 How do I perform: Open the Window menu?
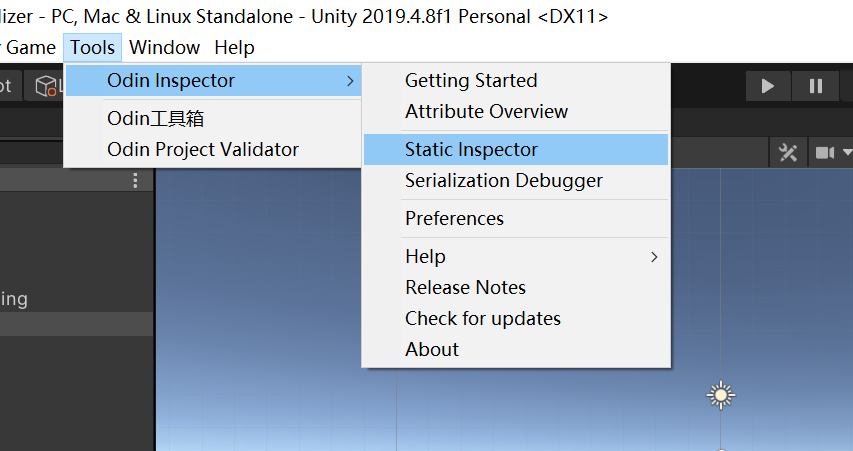tap(164, 48)
